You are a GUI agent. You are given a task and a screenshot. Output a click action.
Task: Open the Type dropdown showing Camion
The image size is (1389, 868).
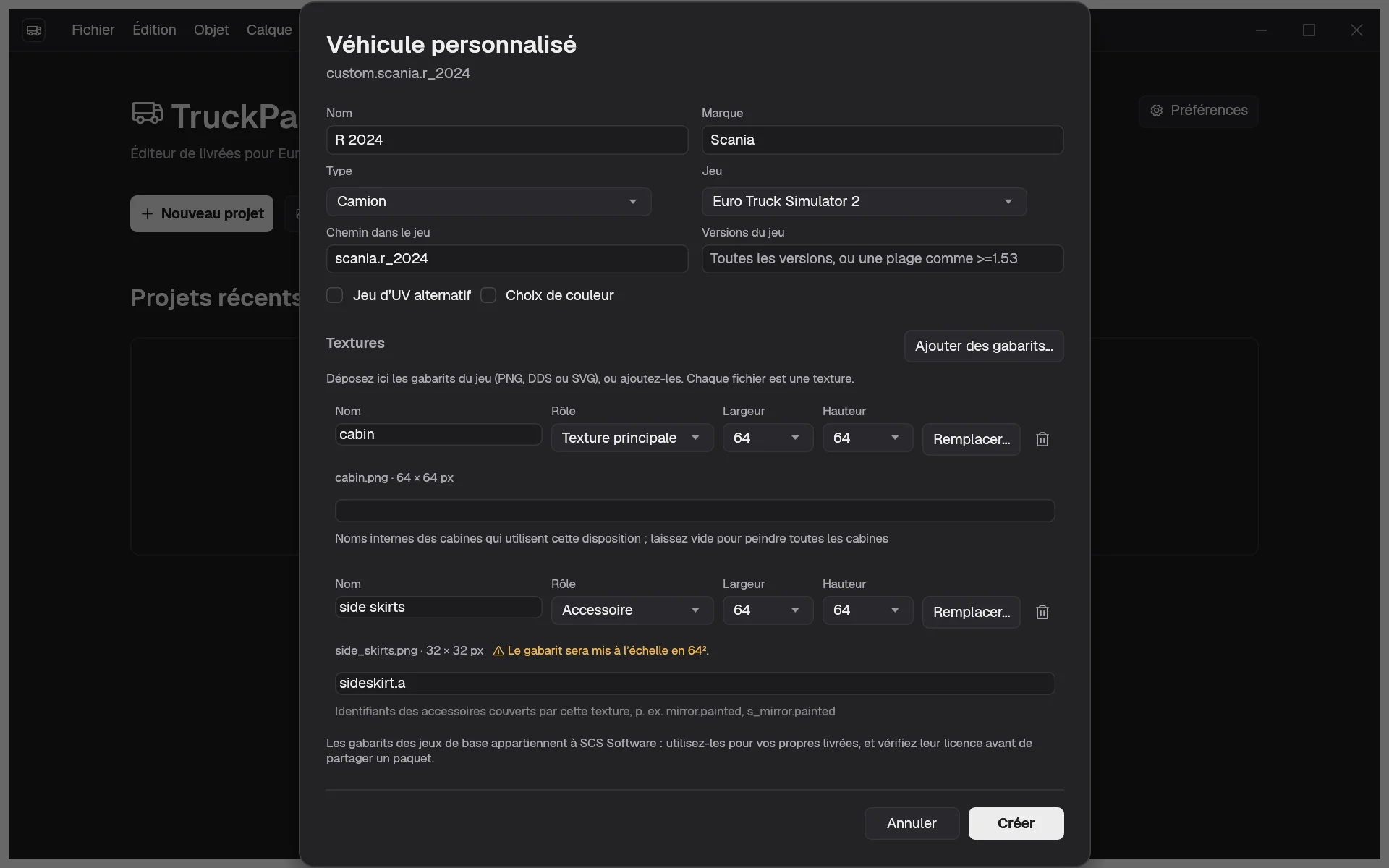(488, 202)
